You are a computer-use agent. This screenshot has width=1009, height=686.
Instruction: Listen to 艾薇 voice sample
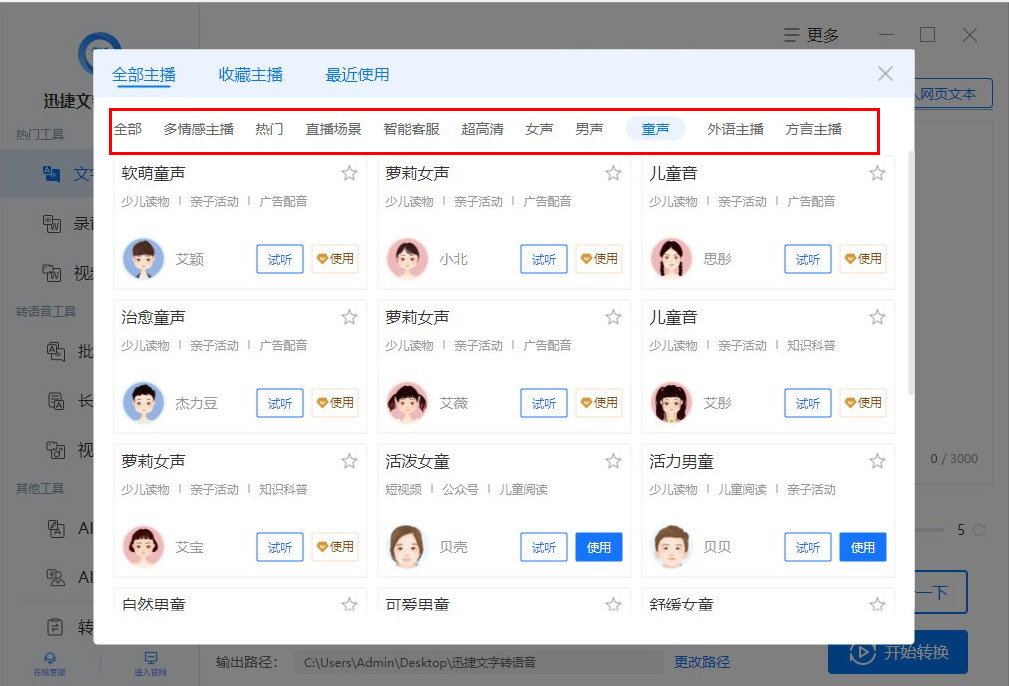544,403
